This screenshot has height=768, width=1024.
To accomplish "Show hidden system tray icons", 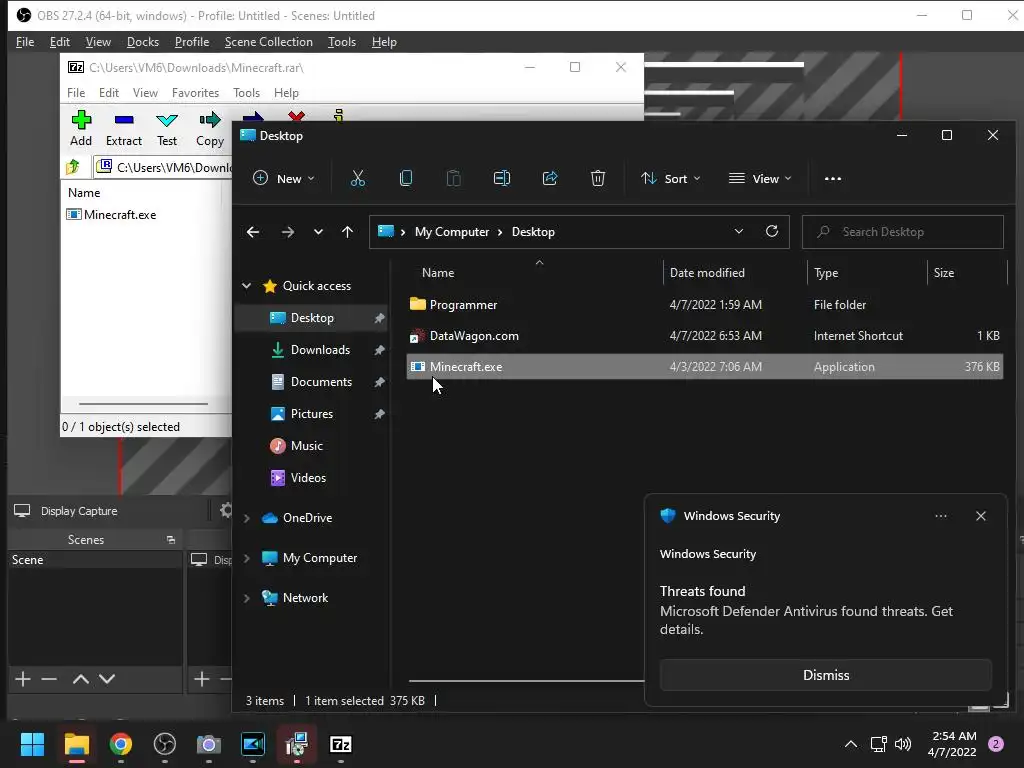I will (x=851, y=744).
